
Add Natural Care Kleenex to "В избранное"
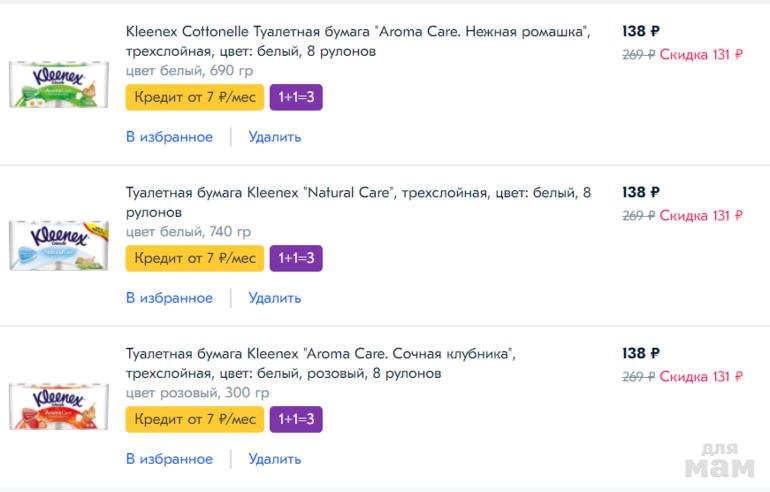(x=169, y=298)
